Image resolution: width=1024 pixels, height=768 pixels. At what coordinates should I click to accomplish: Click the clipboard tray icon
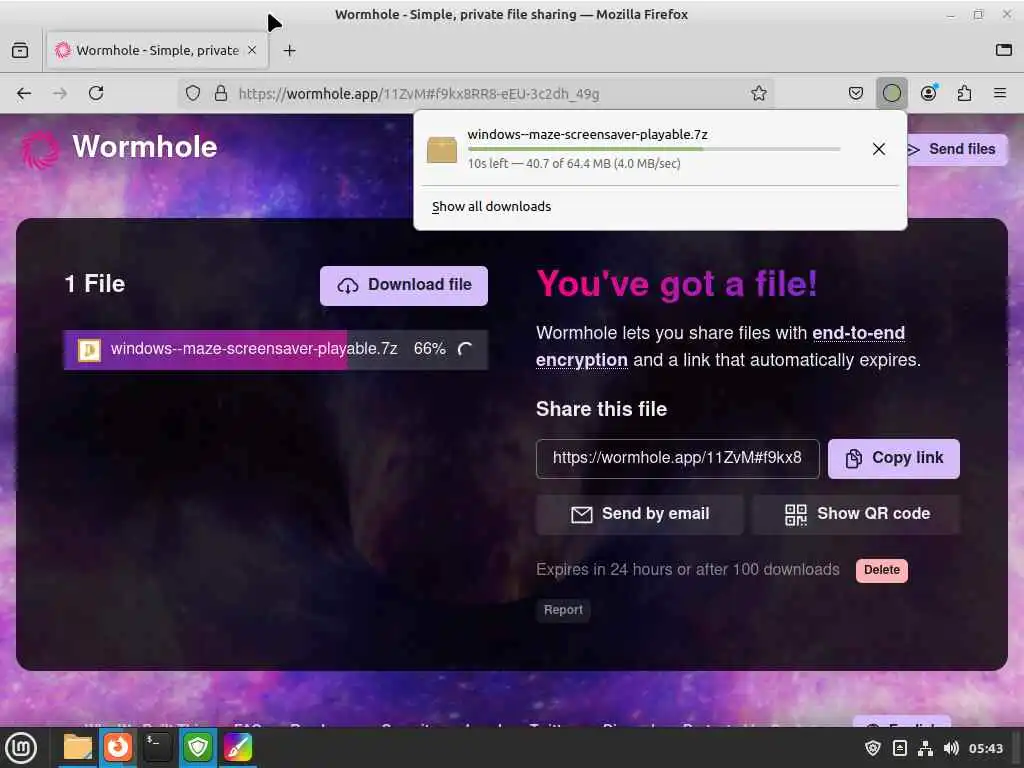(899, 748)
